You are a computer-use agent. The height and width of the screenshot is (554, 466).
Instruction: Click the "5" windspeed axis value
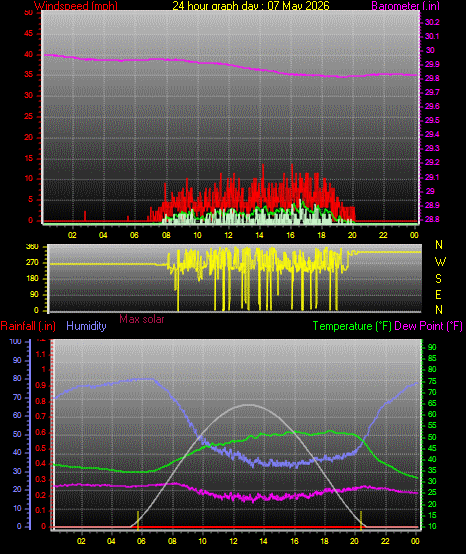coord(30,200)
